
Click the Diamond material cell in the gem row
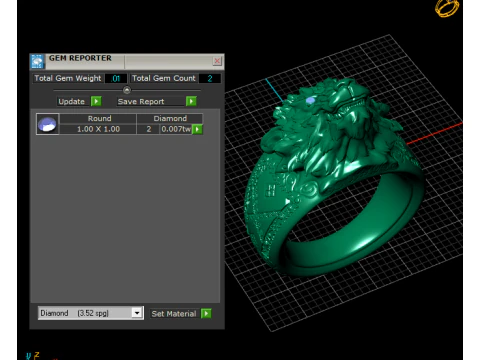(170, 118)
